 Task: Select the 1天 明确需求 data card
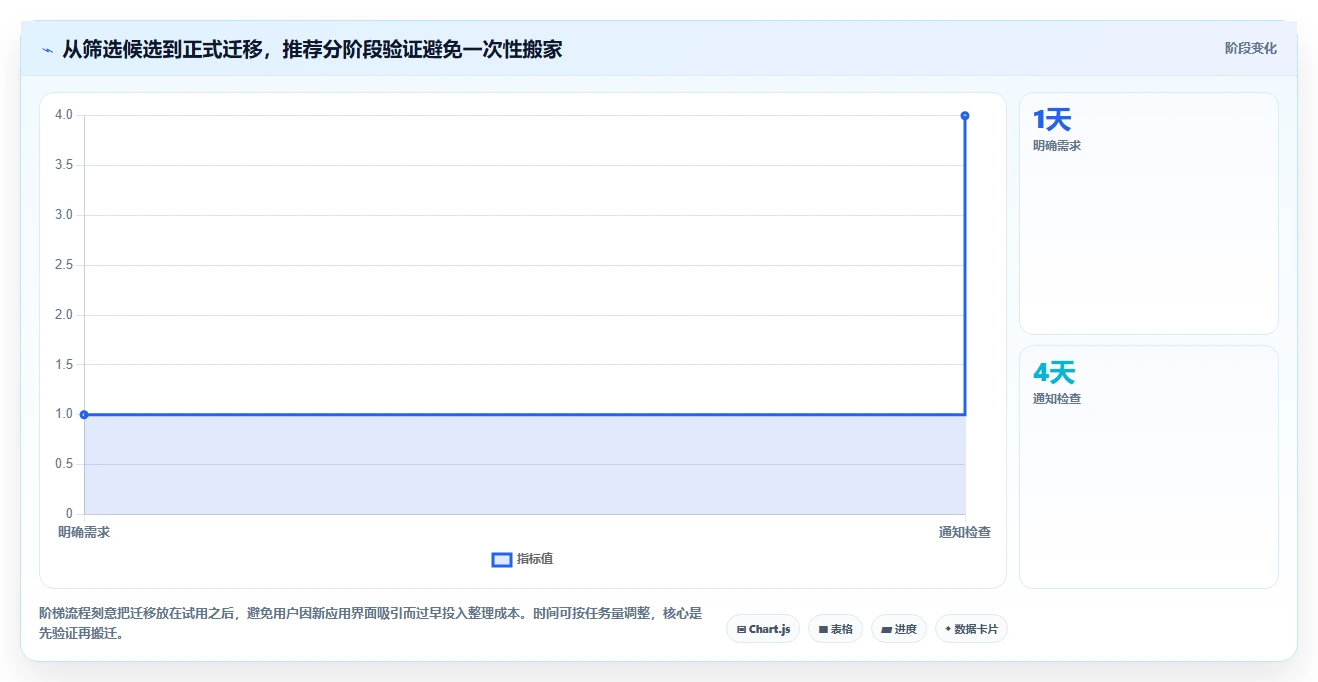click(1148, 213)
